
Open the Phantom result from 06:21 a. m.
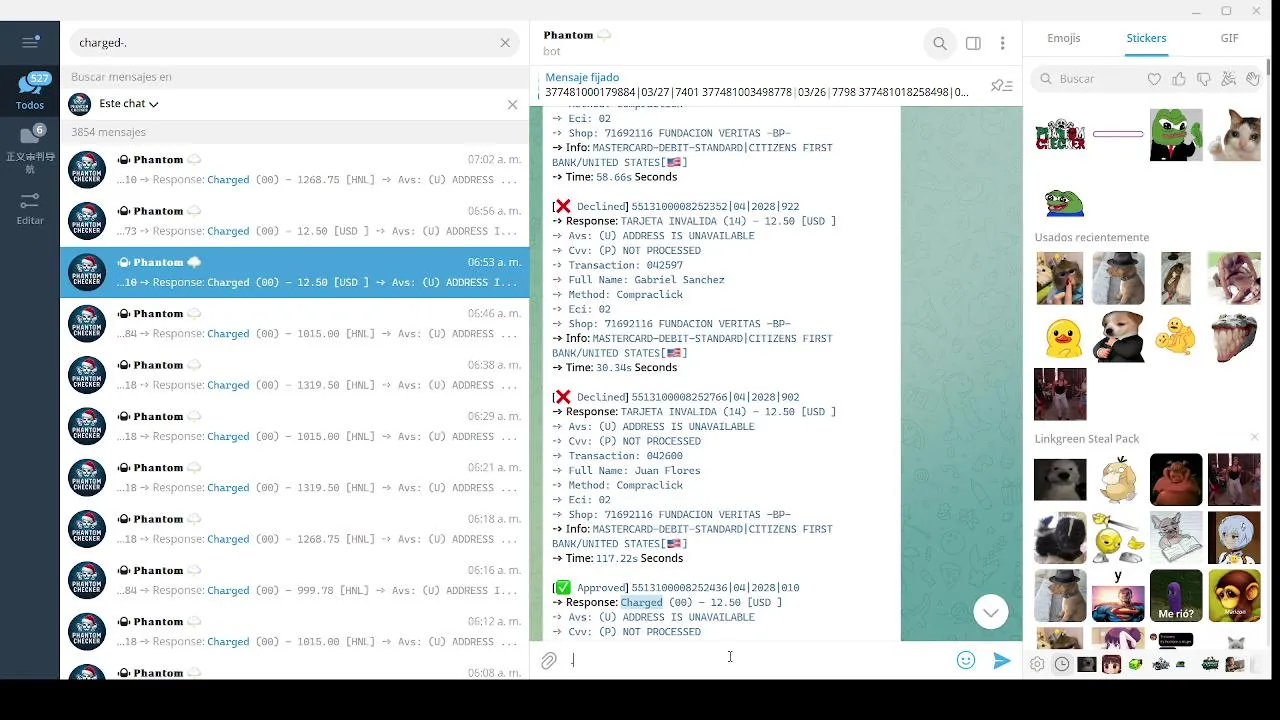click(x=295, y=477)
